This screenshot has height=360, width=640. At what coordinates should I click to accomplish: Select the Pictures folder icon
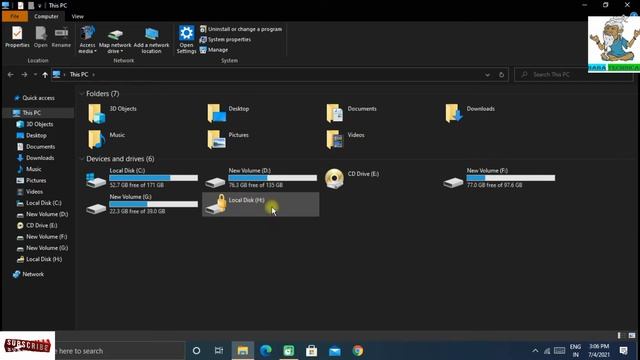[x=216, y=139]
